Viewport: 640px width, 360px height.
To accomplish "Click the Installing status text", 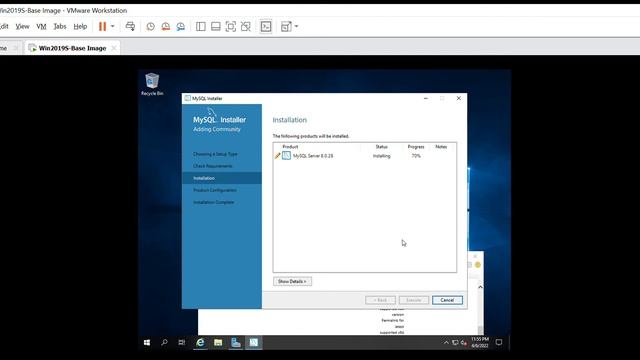I will coord(382,156).
